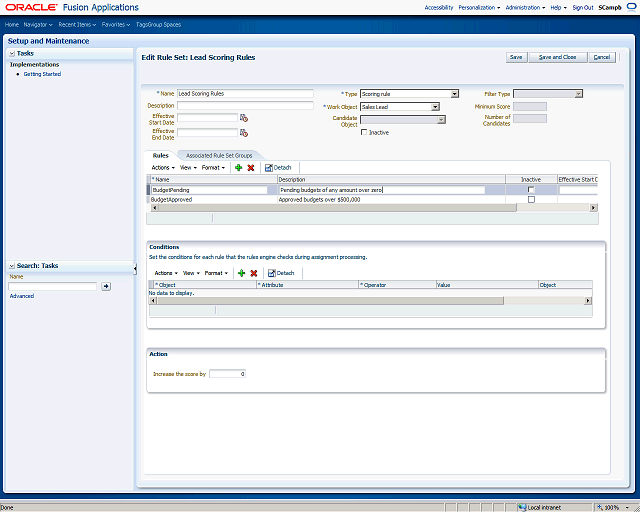Open Format menu in Conditions toolbar

pos(218,273)
